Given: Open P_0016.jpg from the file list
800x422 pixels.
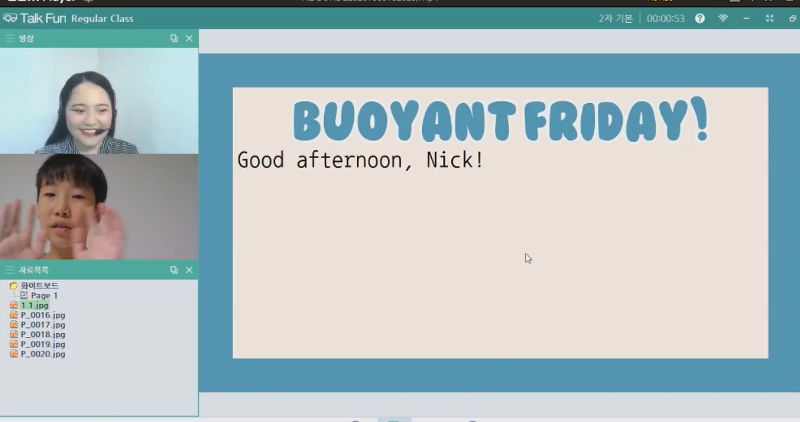Looking at the screenshot, I should click(42, 315).
